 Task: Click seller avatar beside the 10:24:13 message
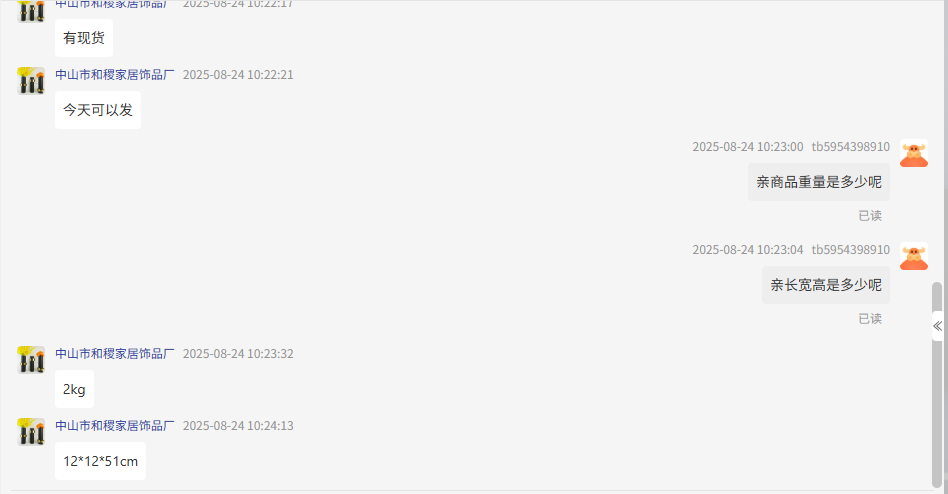pos(31,432)
